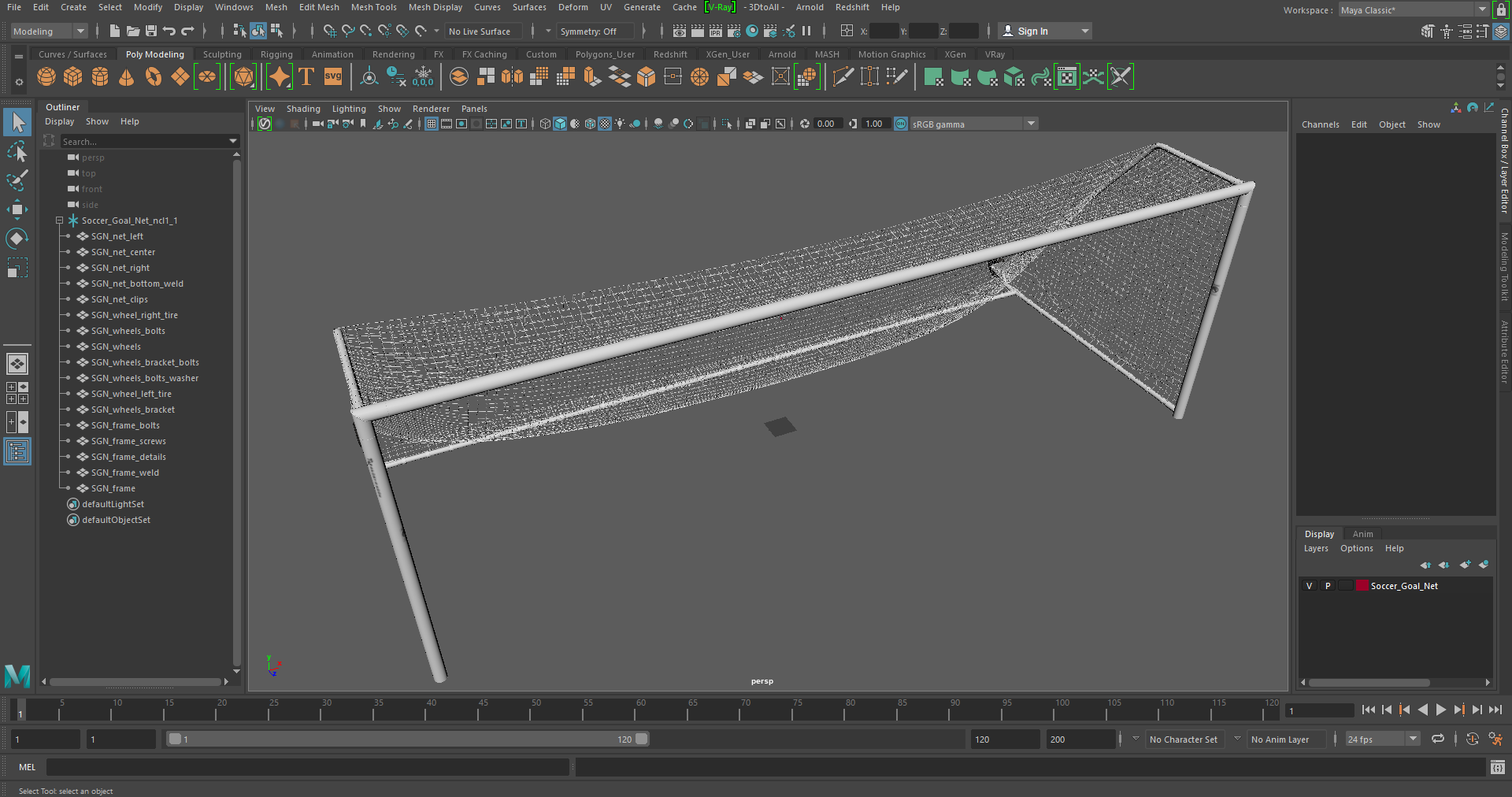
Task: Create a polygon cone from shelf
Action: [x=126, y=77]
